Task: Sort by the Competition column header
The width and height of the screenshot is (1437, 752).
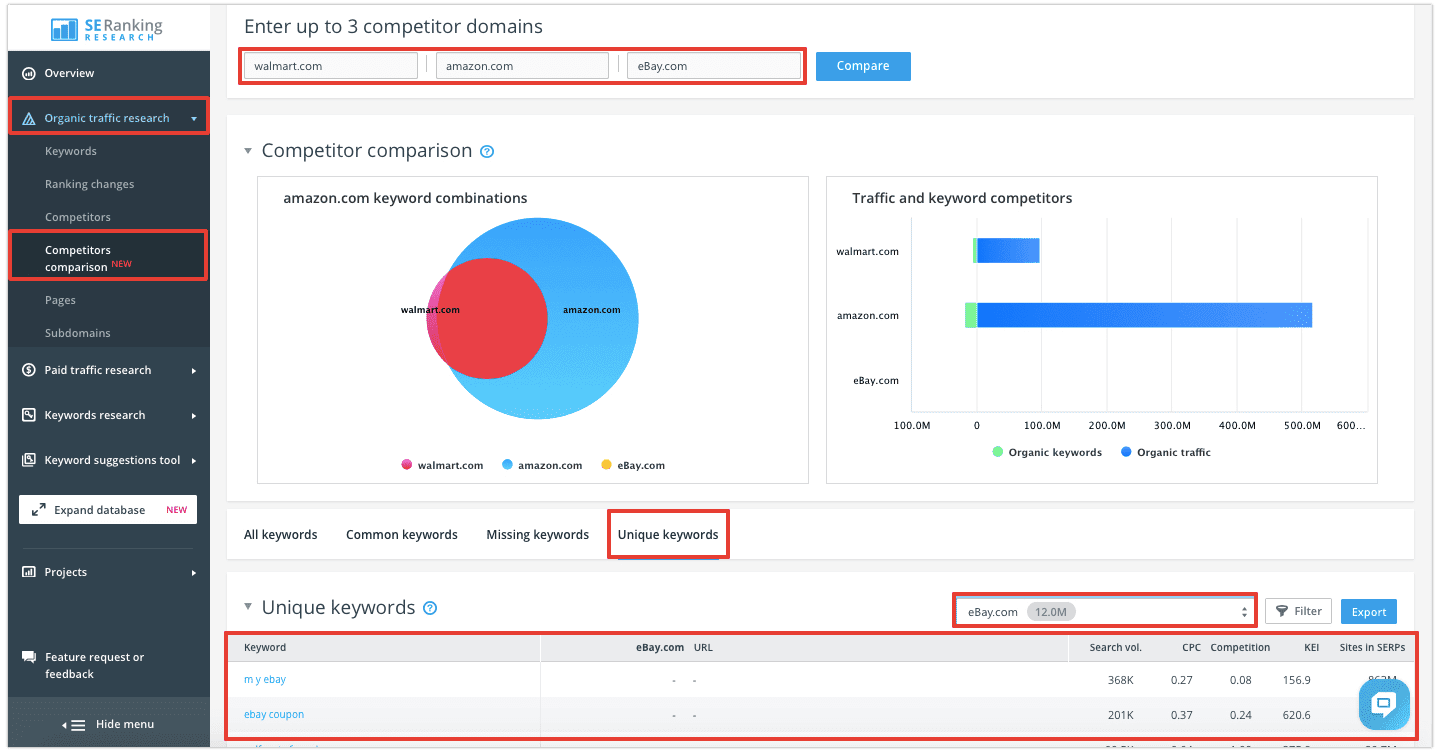Action: (1240, 647)
